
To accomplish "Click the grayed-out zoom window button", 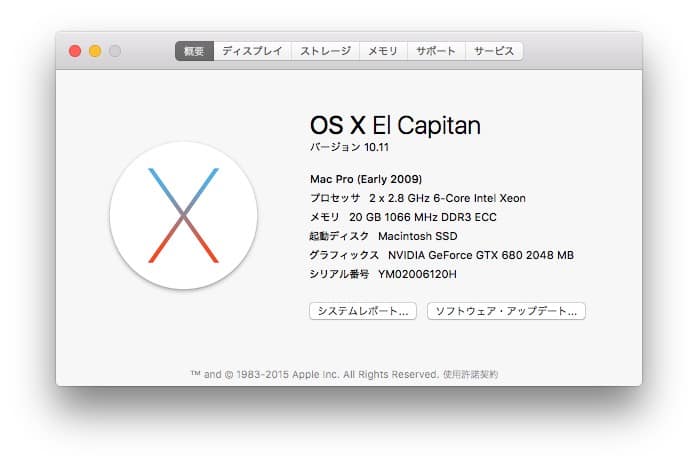I will point(115,51).
